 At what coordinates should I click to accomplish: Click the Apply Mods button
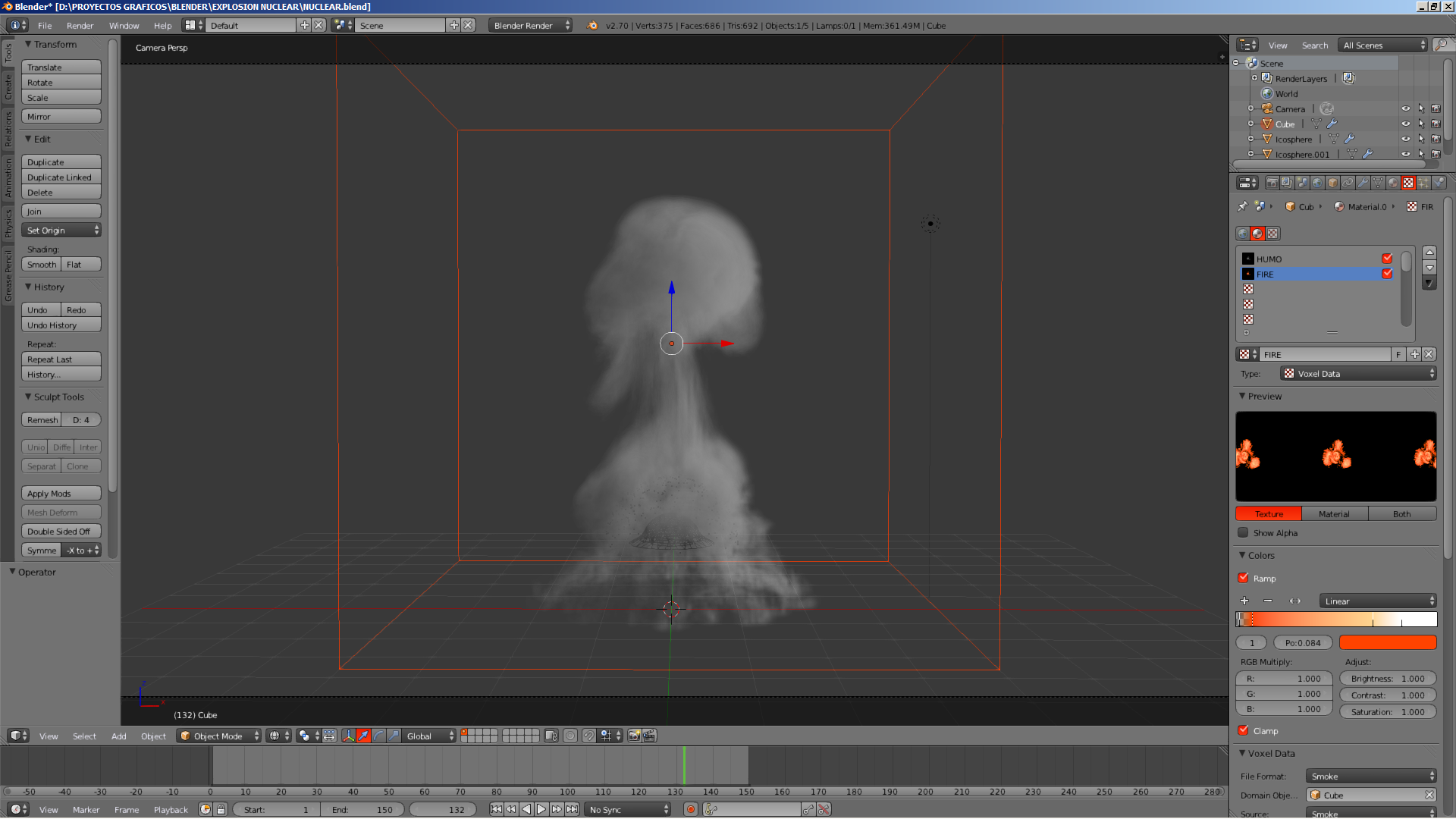point(61,493)
